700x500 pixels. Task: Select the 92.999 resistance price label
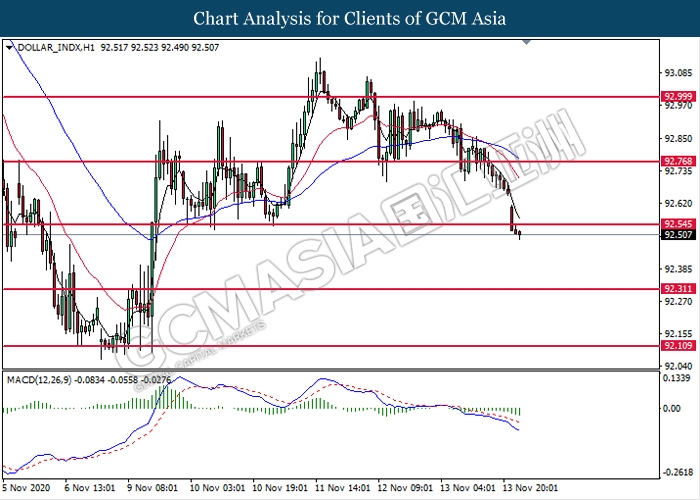(678, 97)
